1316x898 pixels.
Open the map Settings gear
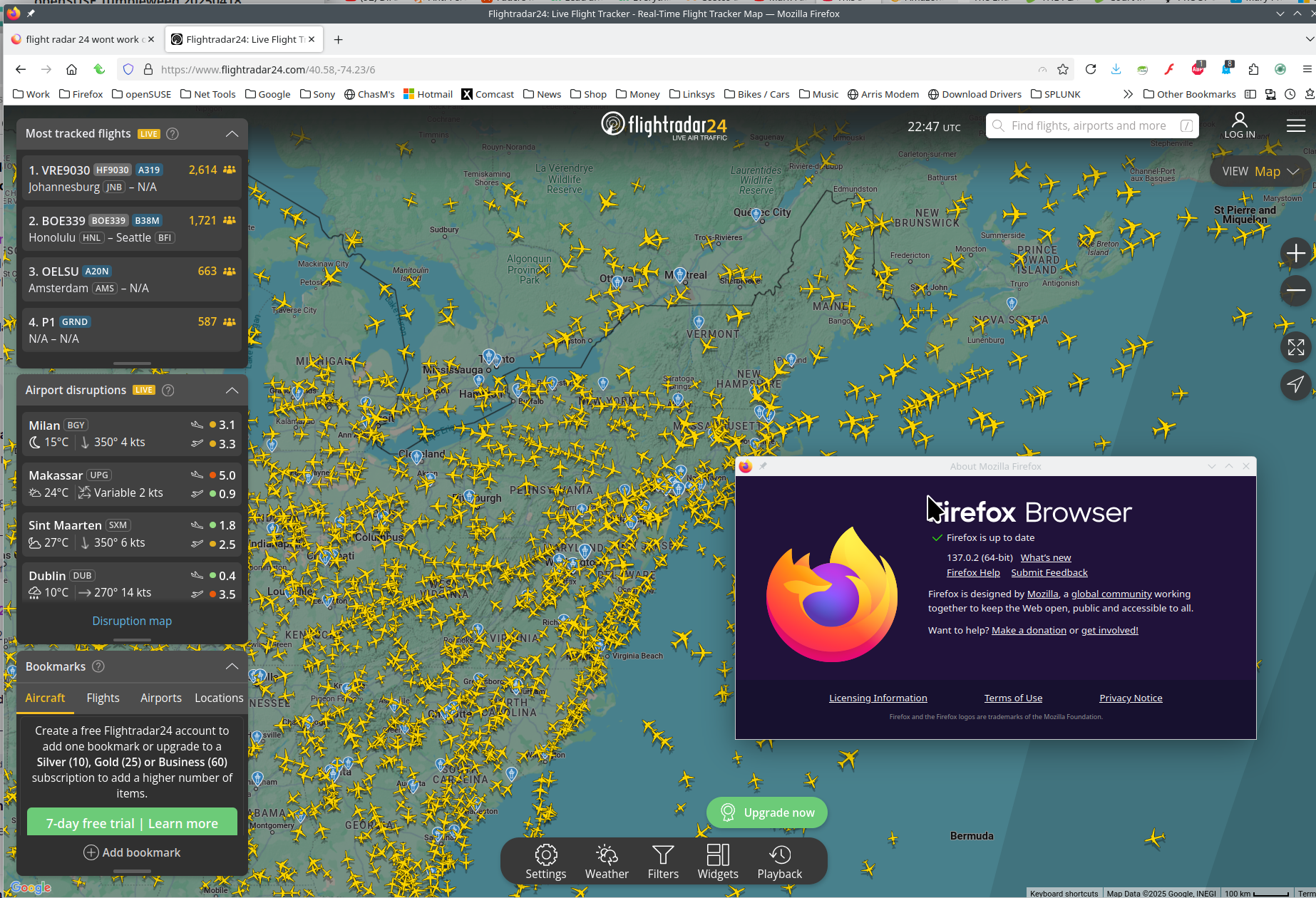(x=545, y=862)
